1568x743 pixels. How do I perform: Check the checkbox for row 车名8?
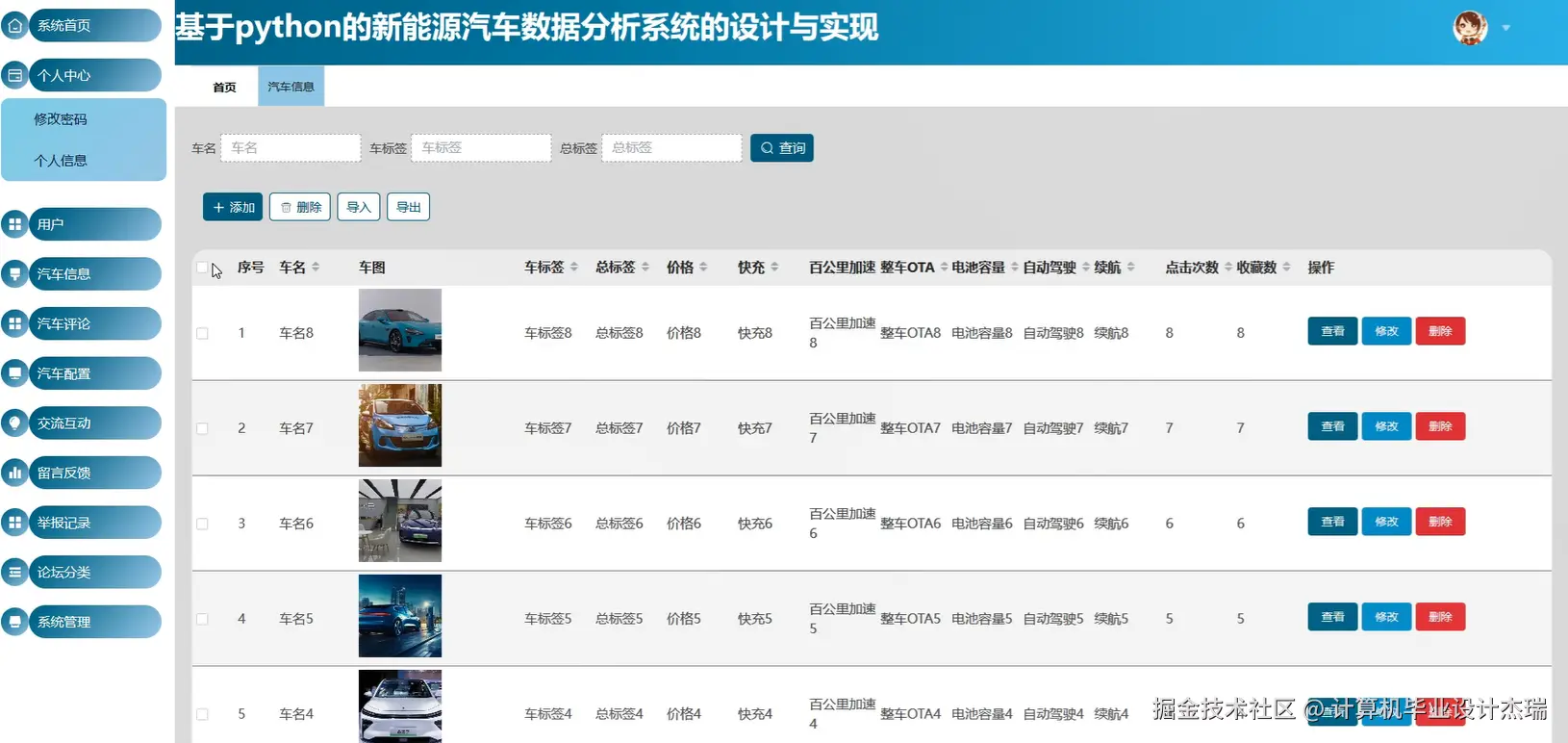pos(202,333)
